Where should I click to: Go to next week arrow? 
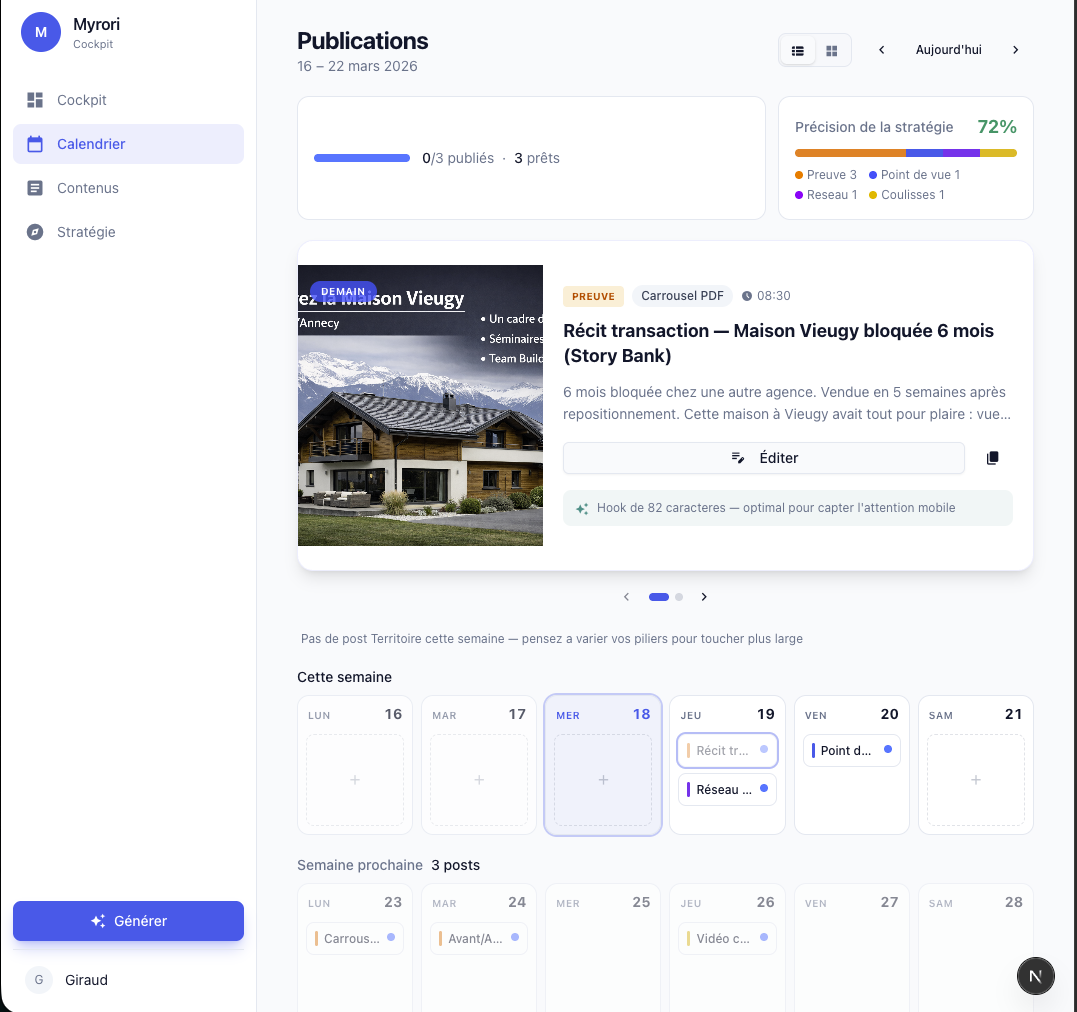pos(1015,50)
